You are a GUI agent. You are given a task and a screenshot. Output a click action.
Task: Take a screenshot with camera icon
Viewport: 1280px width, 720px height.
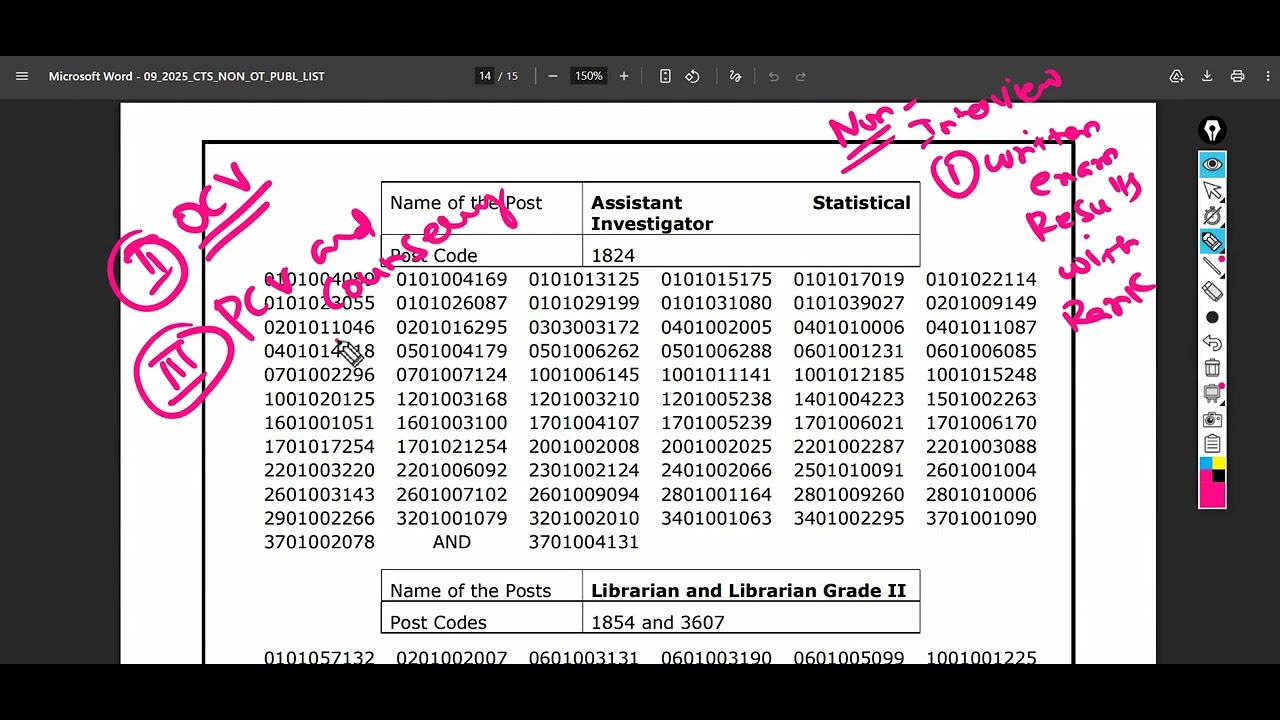coord(1212,419)
